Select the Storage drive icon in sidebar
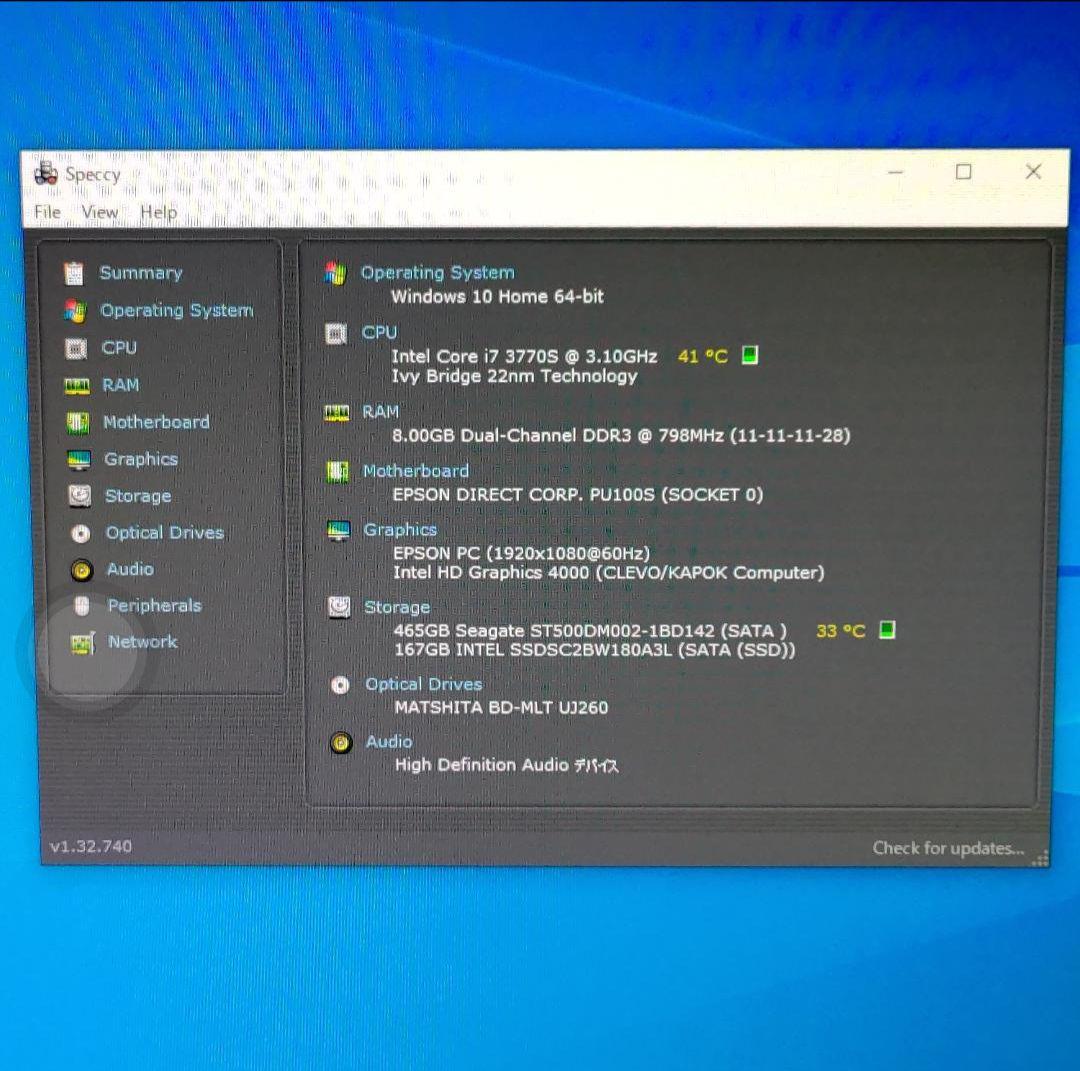This screenshot has height=1071, width=1080. tap(79, 496)
